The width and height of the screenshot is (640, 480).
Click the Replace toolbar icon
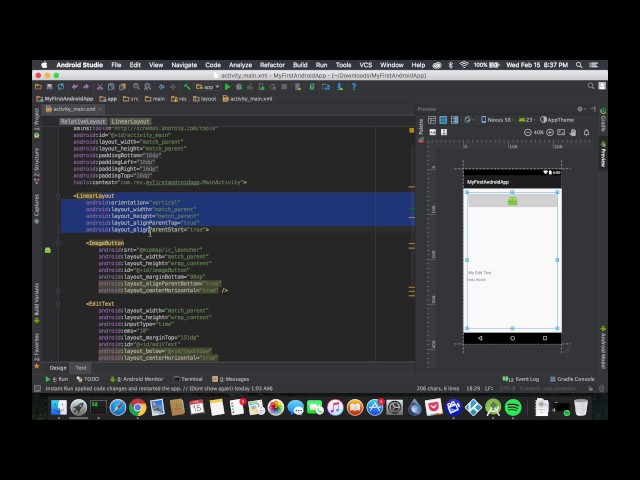(x=147, y=87)
